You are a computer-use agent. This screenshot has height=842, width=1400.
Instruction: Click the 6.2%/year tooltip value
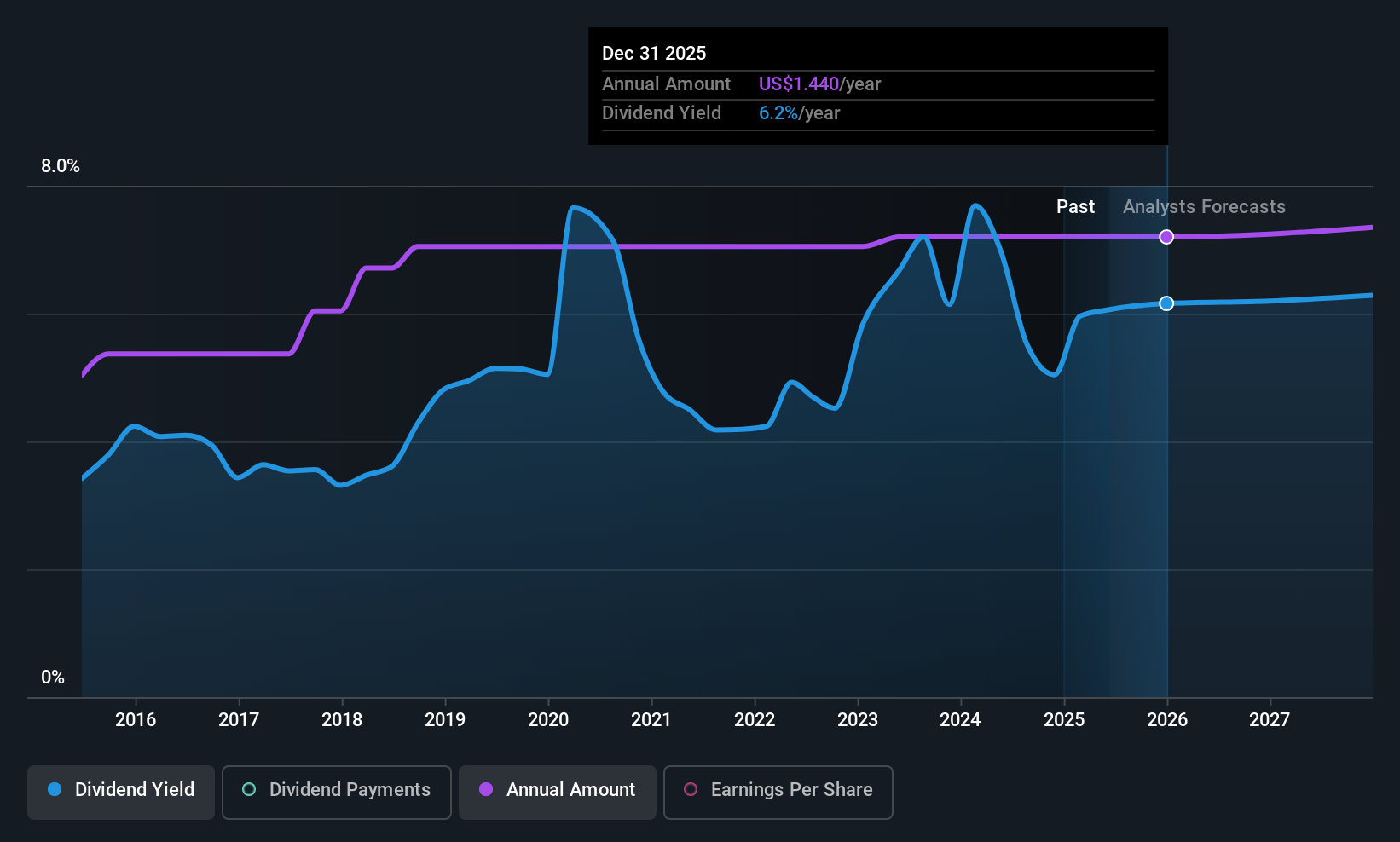point(799,113)
